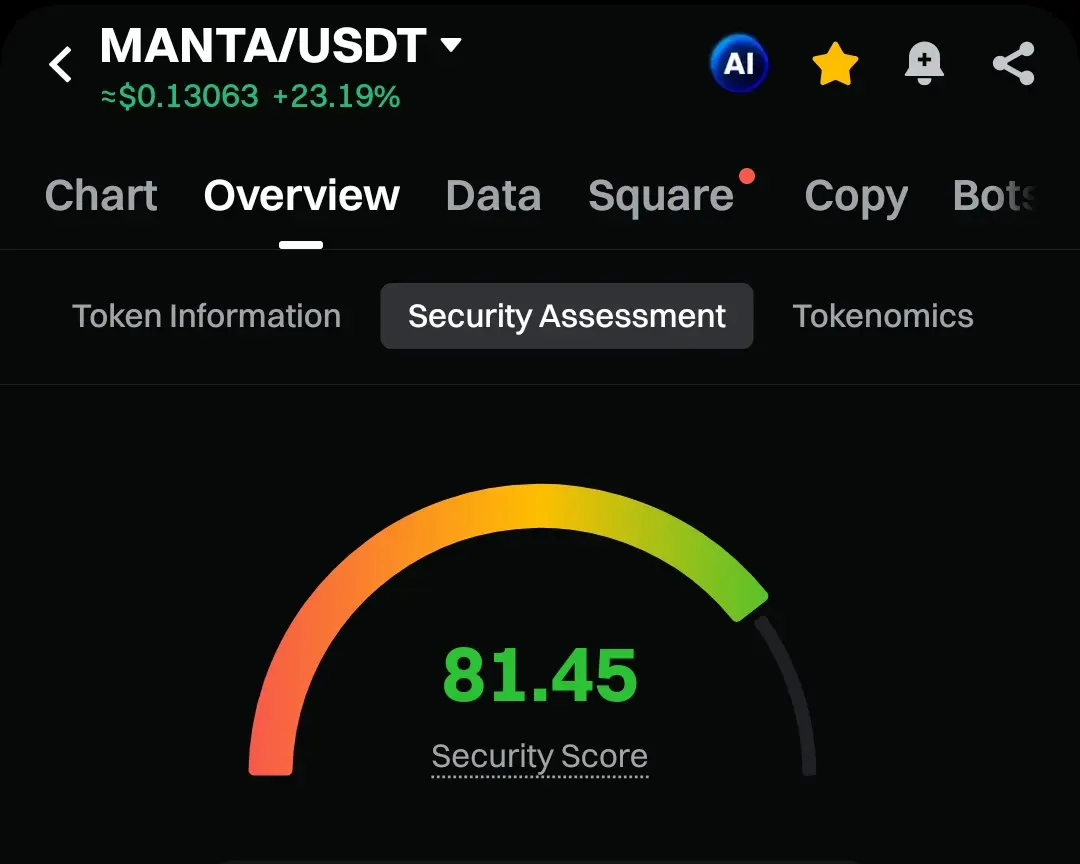The width and height of the screenshot is (1080, 864).
Task: Click the ≈$0.13063 price text
Action: [179, 96]
